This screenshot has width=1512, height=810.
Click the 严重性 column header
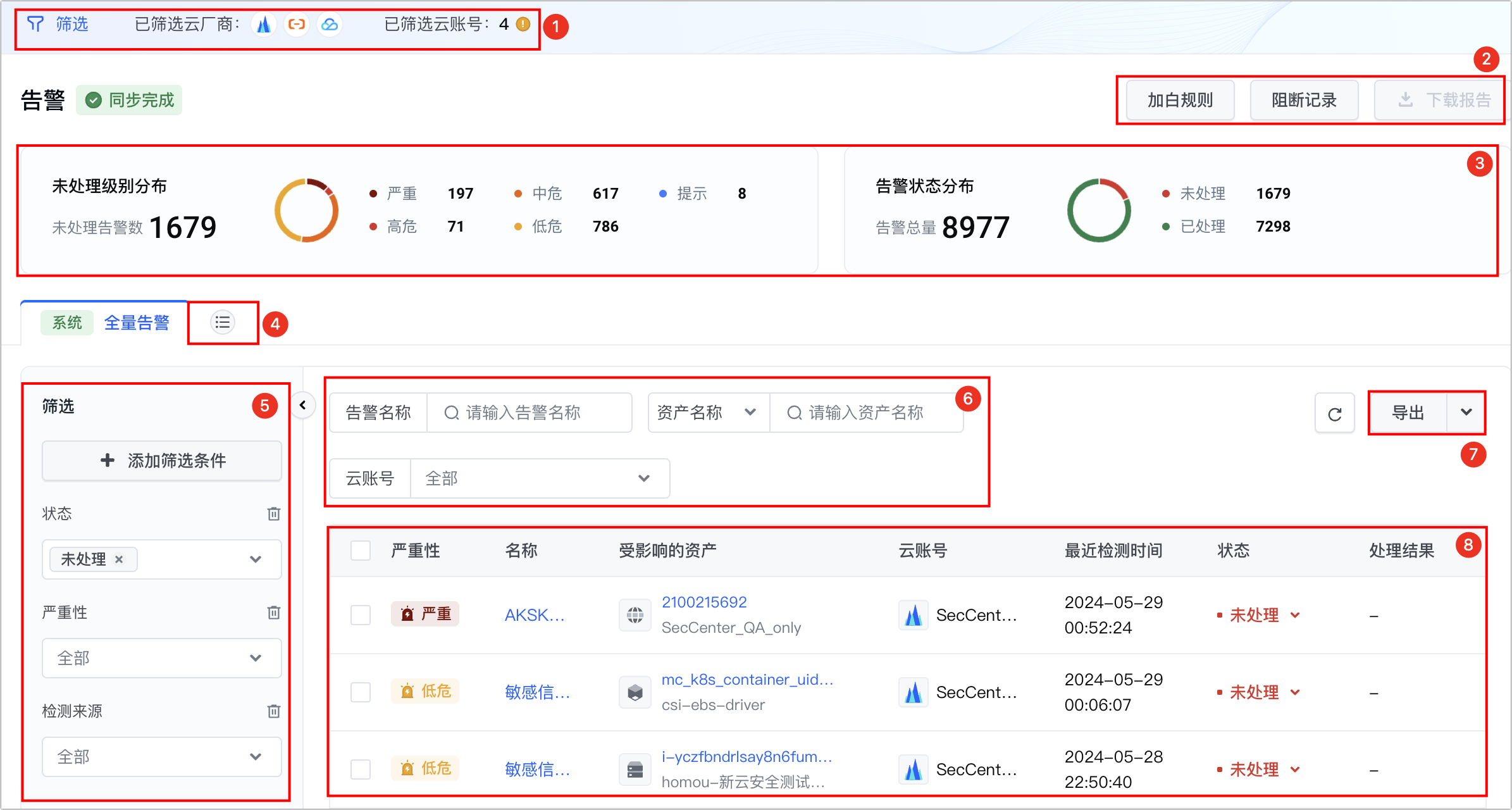point(415,551)
